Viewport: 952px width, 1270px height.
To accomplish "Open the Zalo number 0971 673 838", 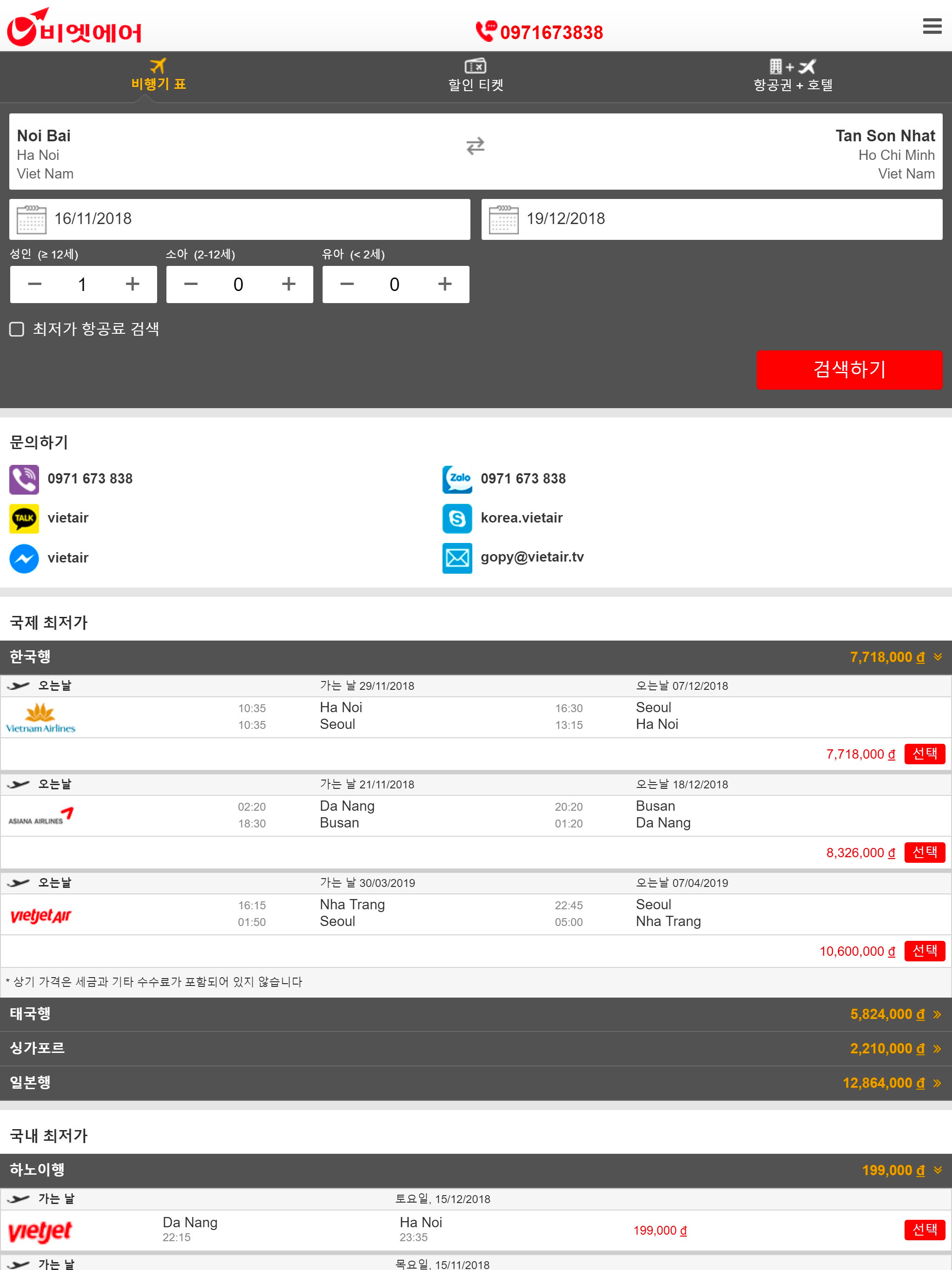I will coord(523,479).
